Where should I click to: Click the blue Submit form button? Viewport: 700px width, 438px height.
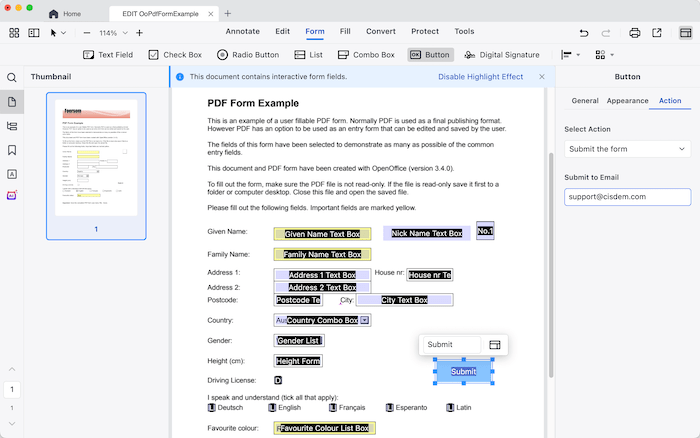point(464,372)
